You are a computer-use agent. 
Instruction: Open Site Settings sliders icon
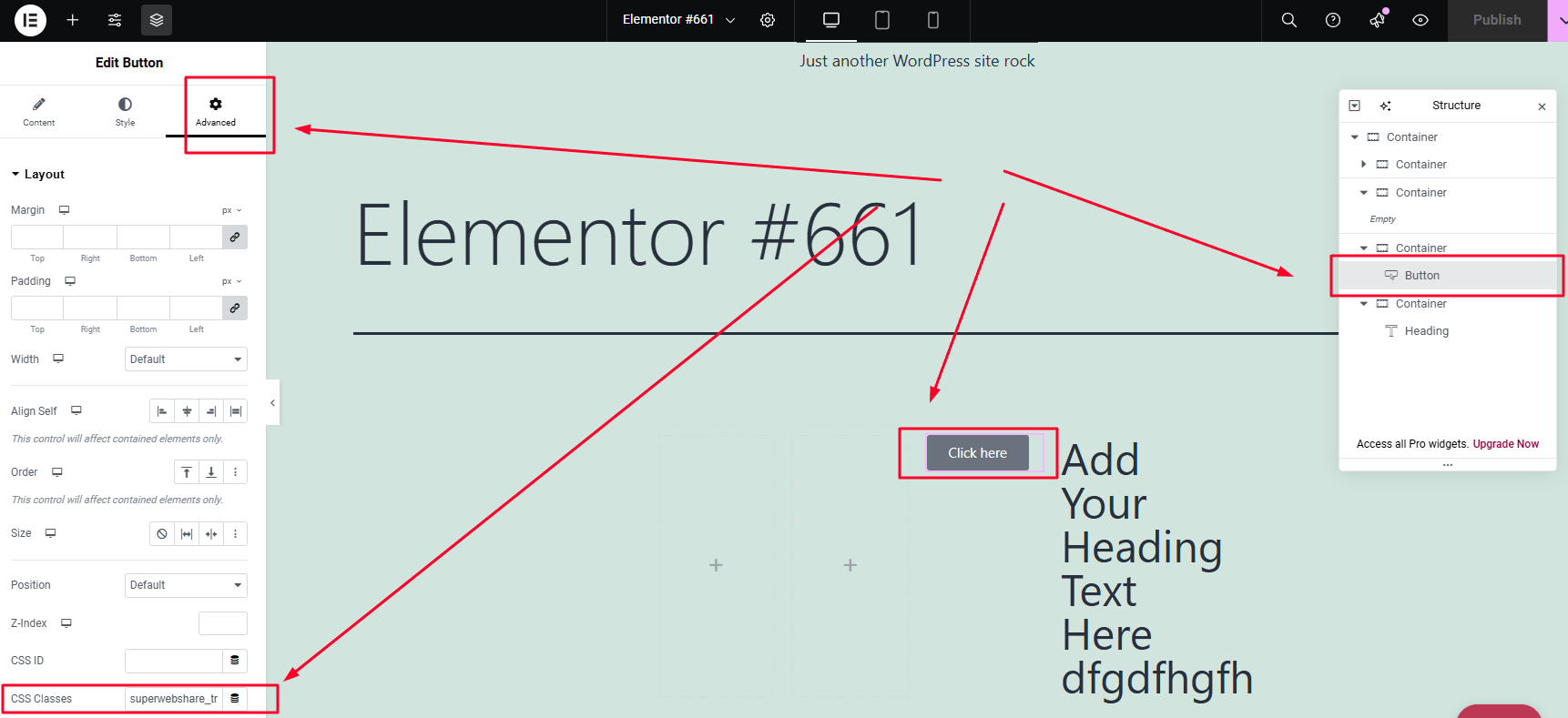115,20
